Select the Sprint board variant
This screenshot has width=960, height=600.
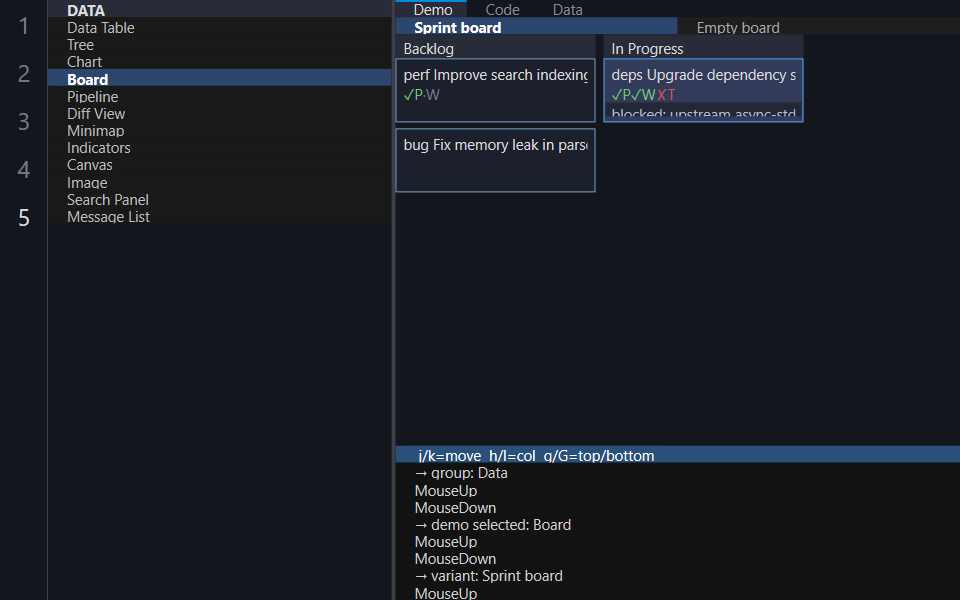(536, 27)
